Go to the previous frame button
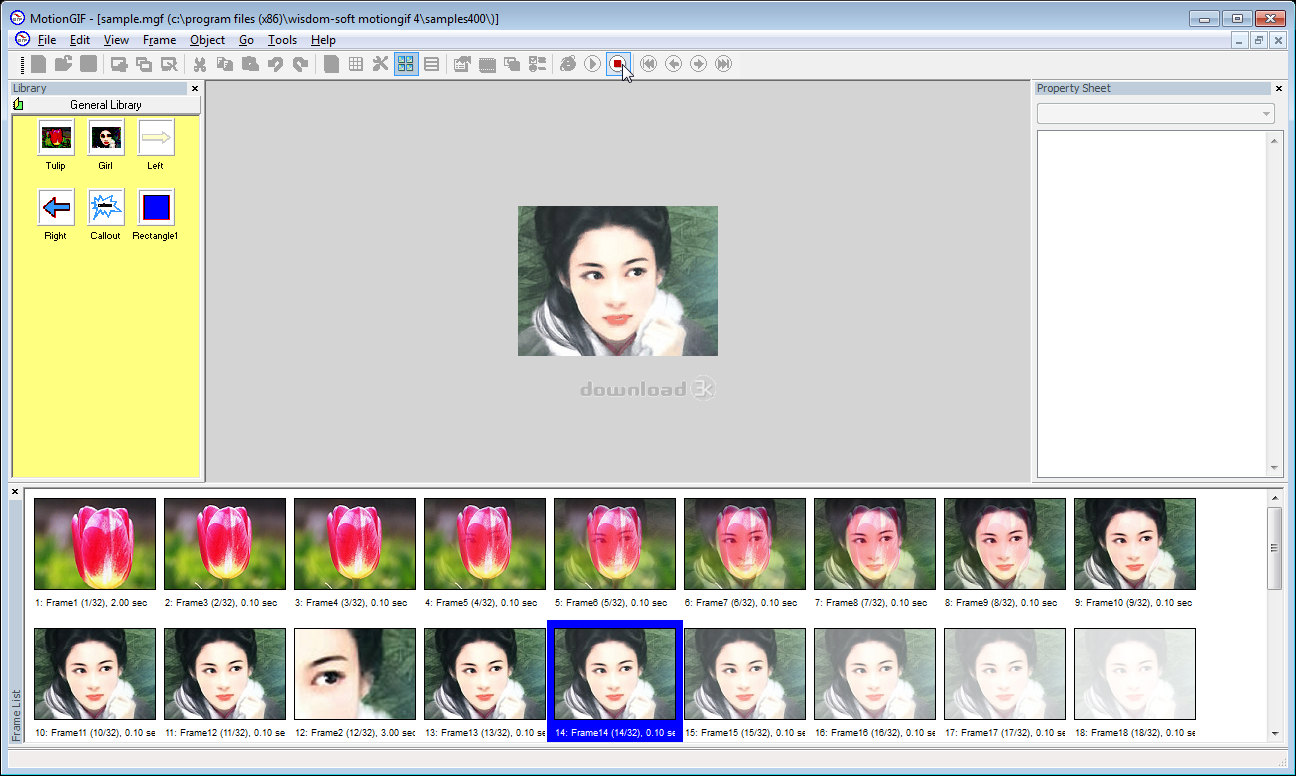Image resolution: width=1296 pixels, height=776 pixels. pos(674,64)
